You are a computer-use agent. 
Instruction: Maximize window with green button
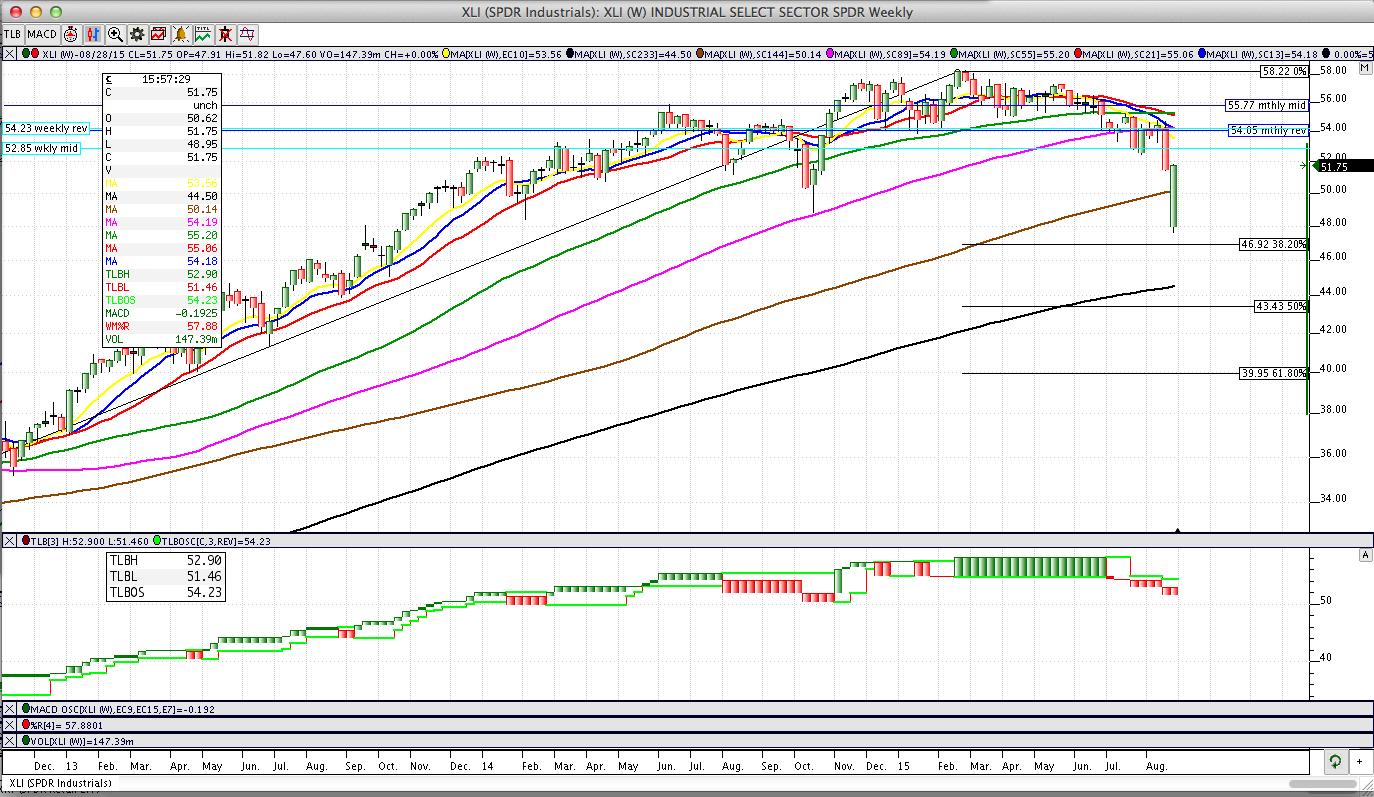click(x=57, y=11)
